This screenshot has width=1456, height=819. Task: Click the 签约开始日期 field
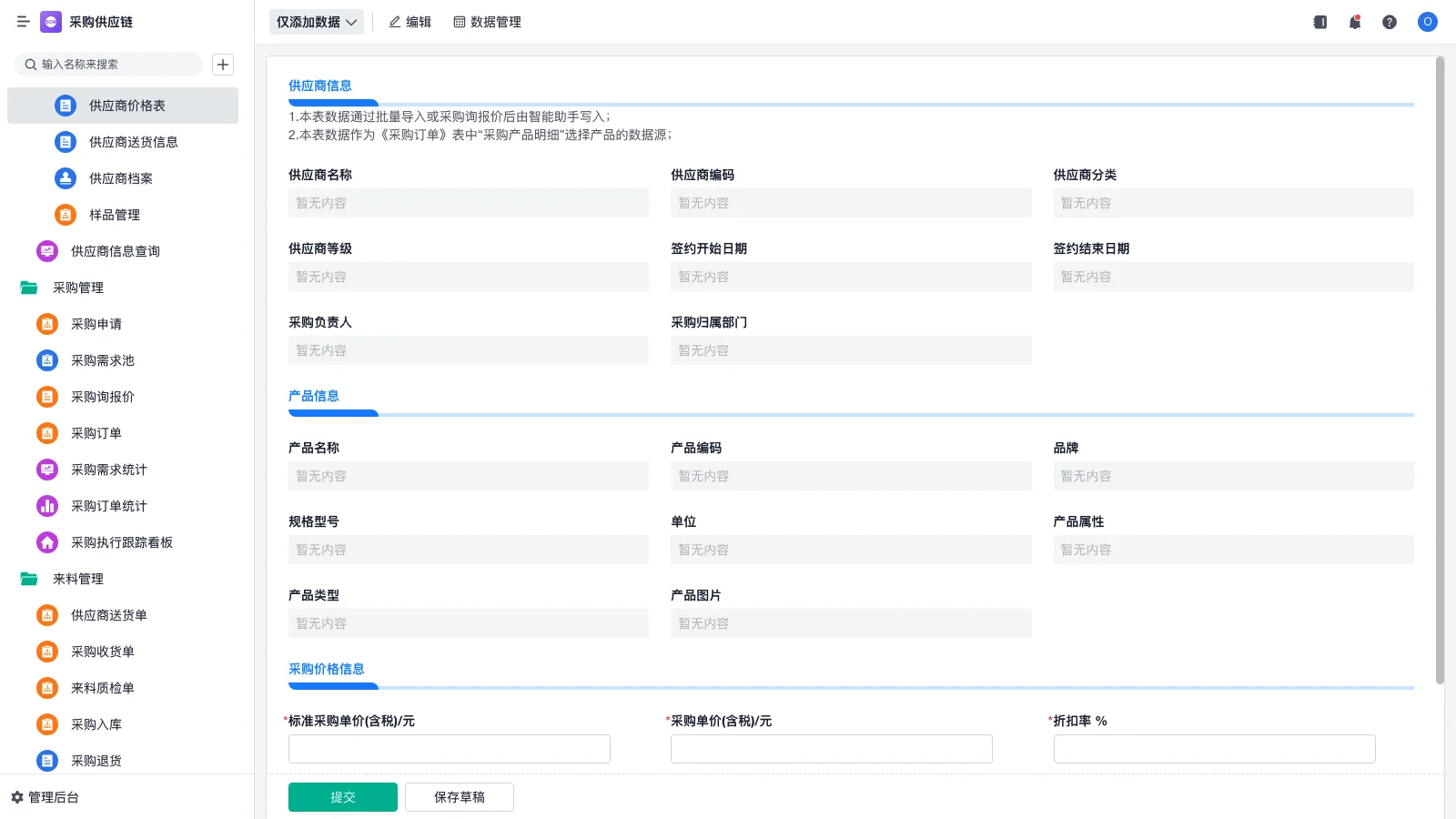pyautogui.click(x=851, y=277)
